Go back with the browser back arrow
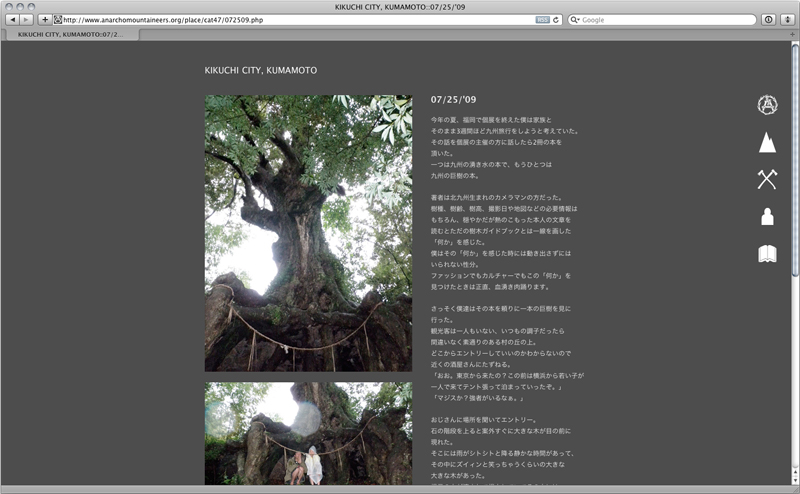Image resolution: width=800 pixels, height=494 pixels. click(x=12, y=20)
